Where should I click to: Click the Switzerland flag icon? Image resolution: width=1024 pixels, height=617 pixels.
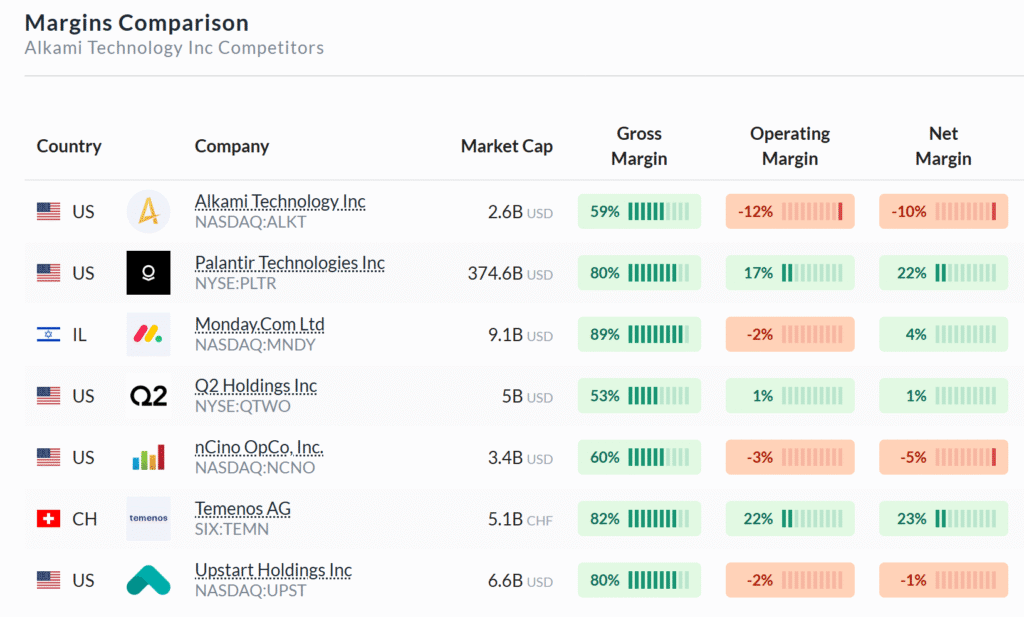click(48, 519)
